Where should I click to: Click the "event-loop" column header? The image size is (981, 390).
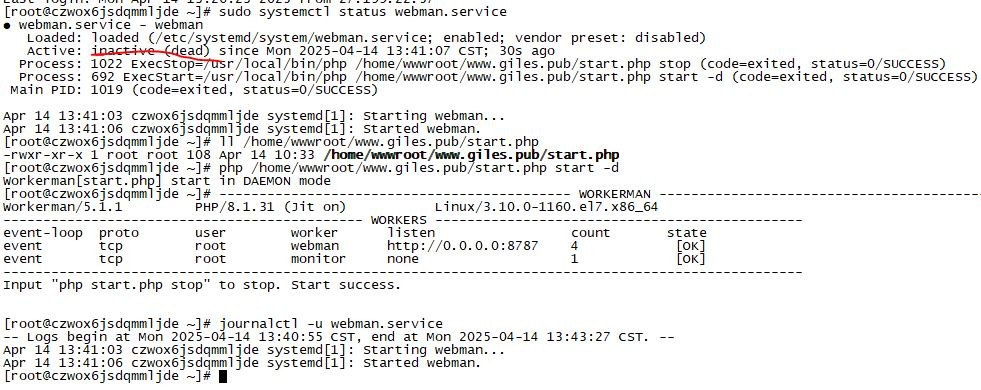[x=43, y=233]
